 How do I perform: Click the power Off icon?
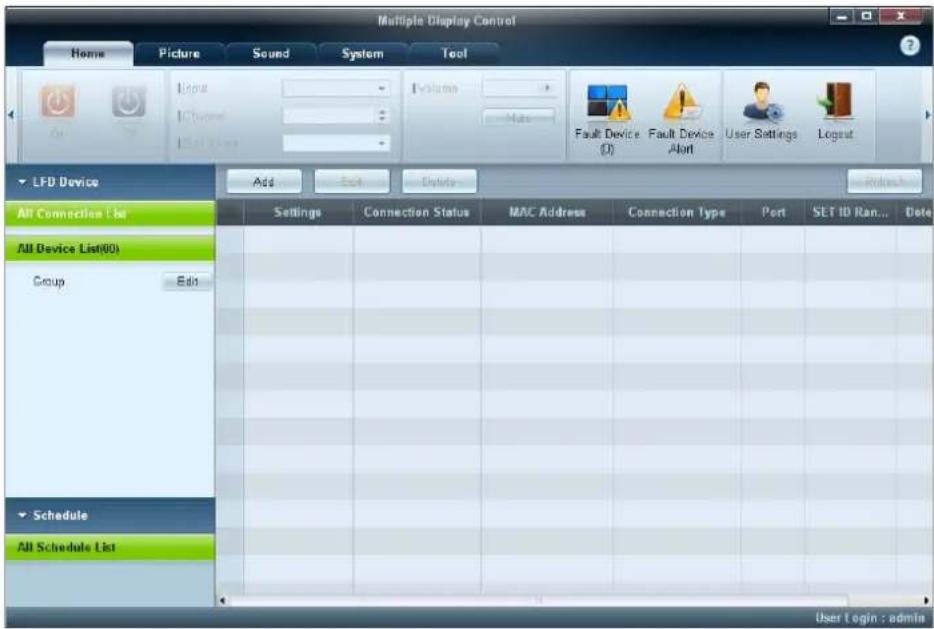click(x=129, y=102)
